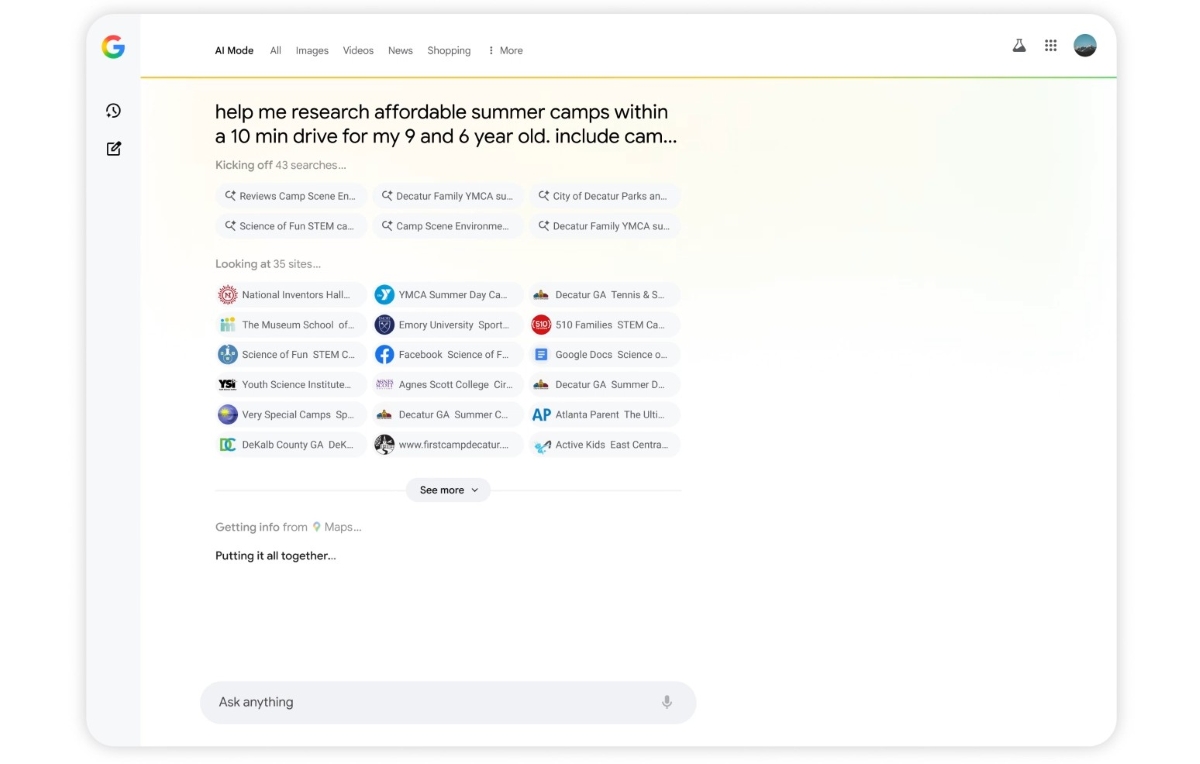Image resolution: width=1200 pixels, height=764 pixels.
Task: Expand the See more sites list
Action: pyautogui.click(x=448, y=490)
